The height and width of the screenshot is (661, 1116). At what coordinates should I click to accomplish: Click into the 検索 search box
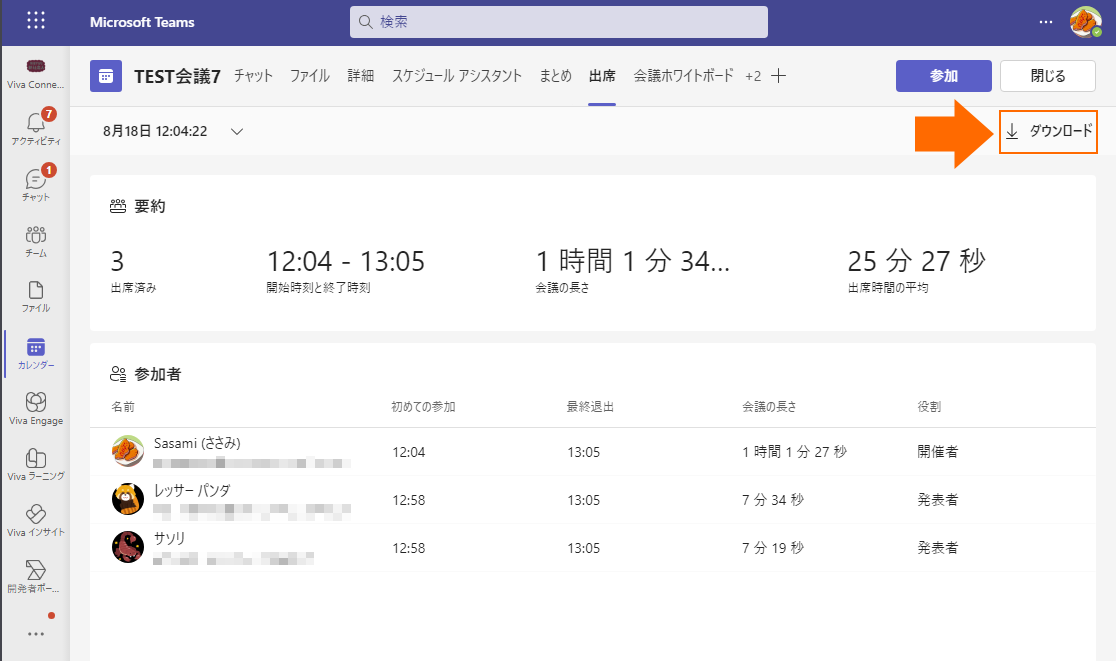[559, 22]
